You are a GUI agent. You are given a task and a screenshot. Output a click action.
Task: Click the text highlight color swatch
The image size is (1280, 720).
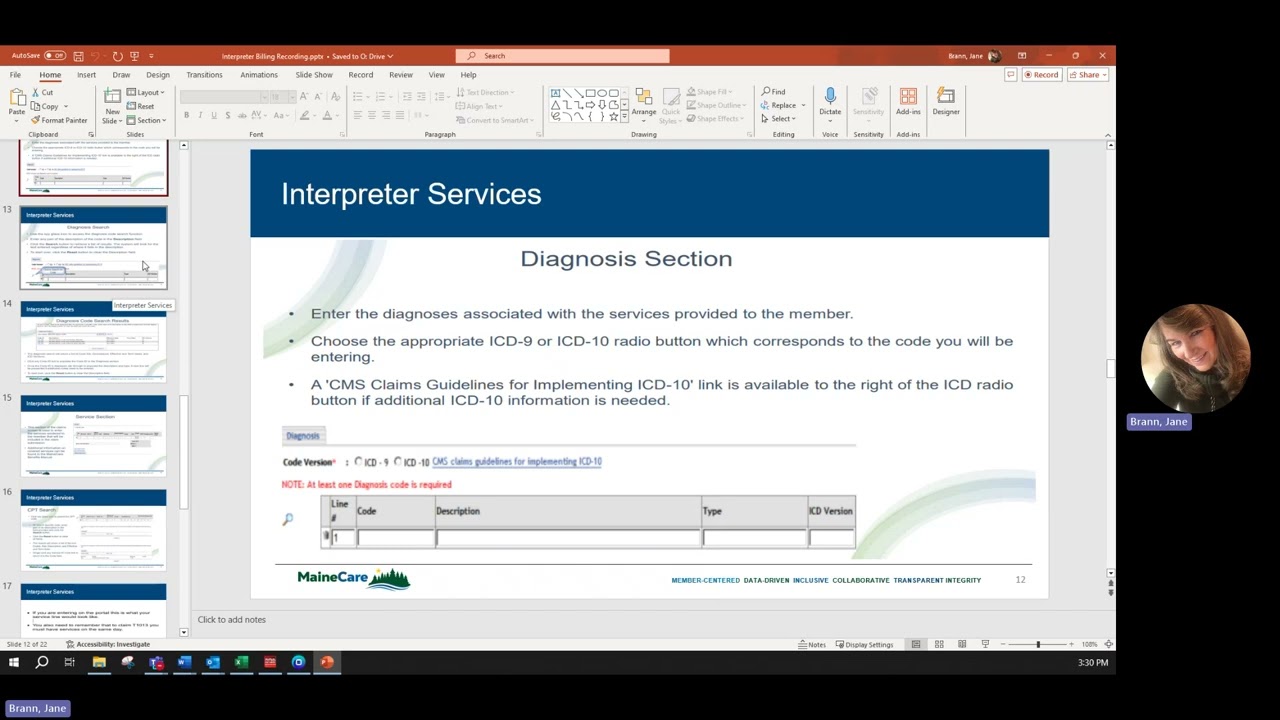(304, 116)
